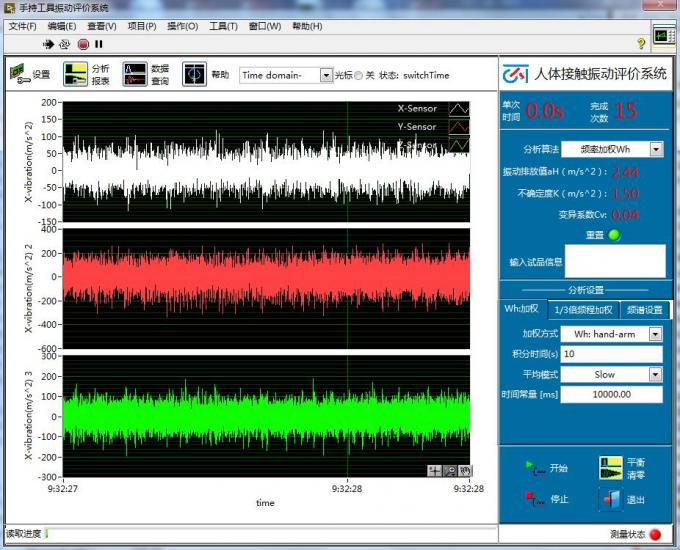Click the 平衡清零 balance zero icon
This screenshot has height=550, width=680.
[x=610, y=468]
